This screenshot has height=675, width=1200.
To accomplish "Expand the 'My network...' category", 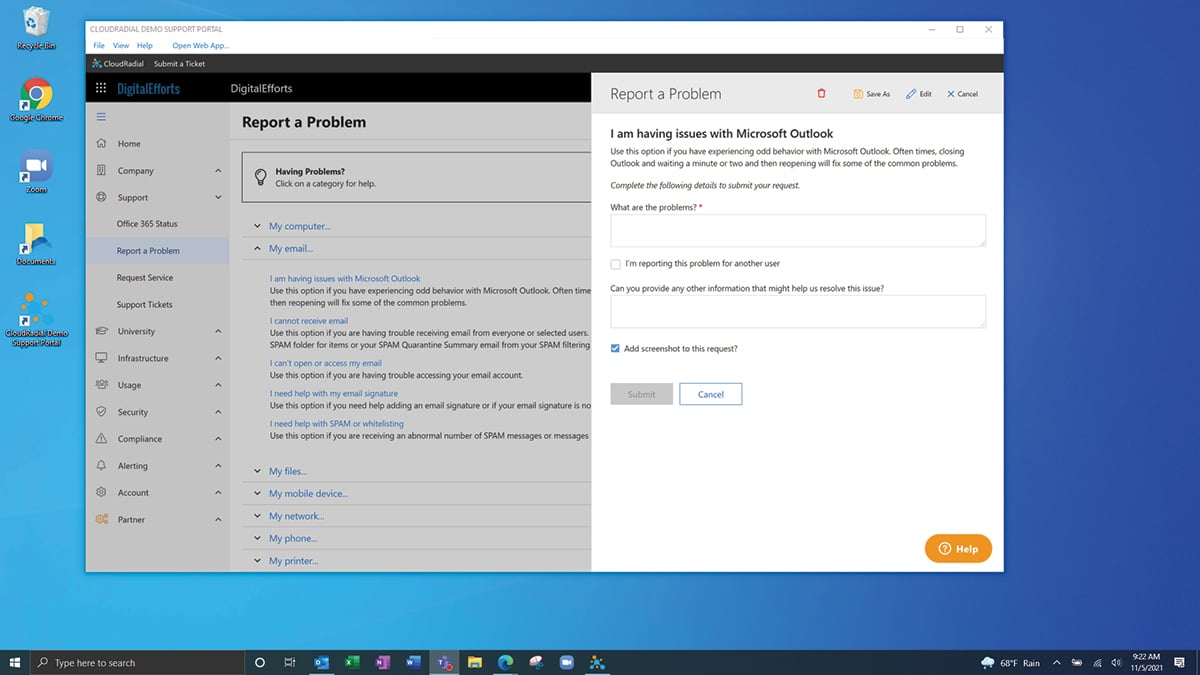I will 296,517.
